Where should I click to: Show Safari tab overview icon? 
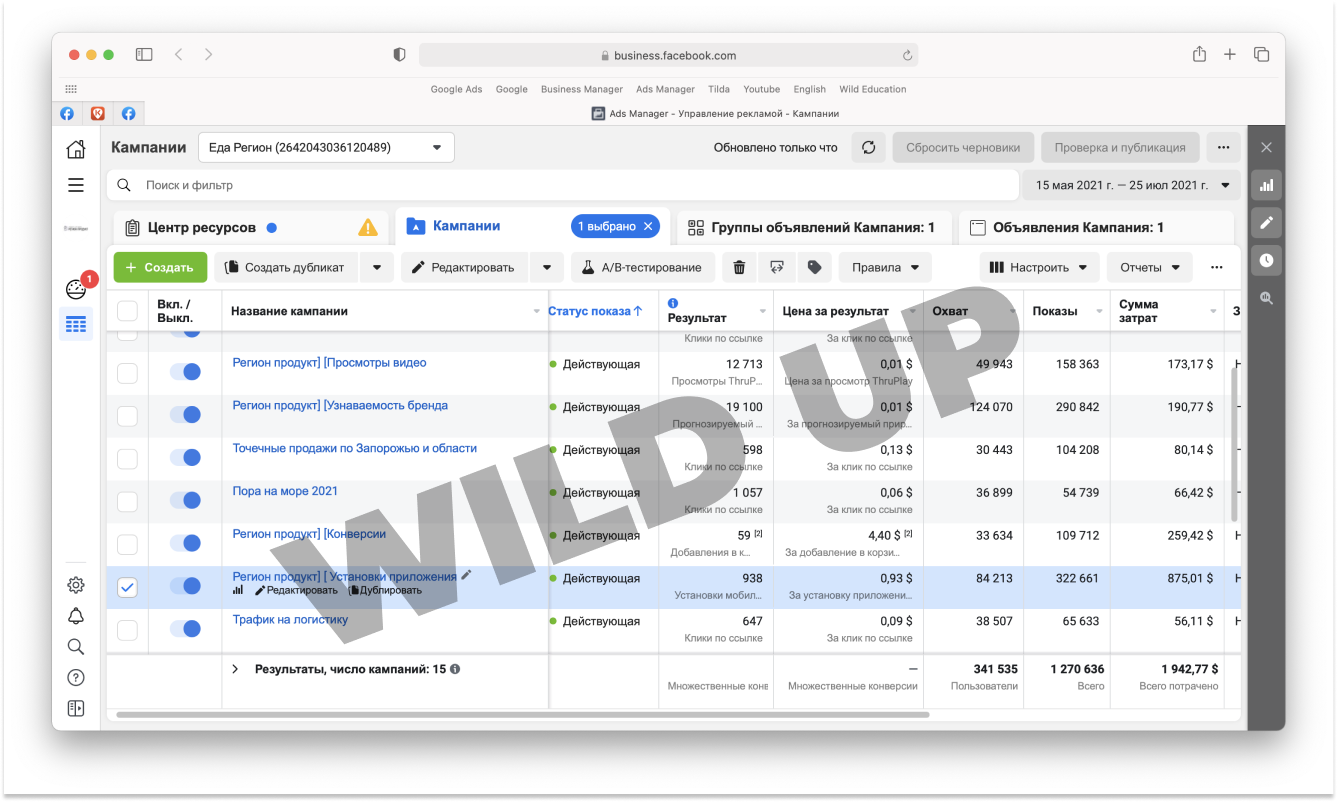click(1261, 55)
